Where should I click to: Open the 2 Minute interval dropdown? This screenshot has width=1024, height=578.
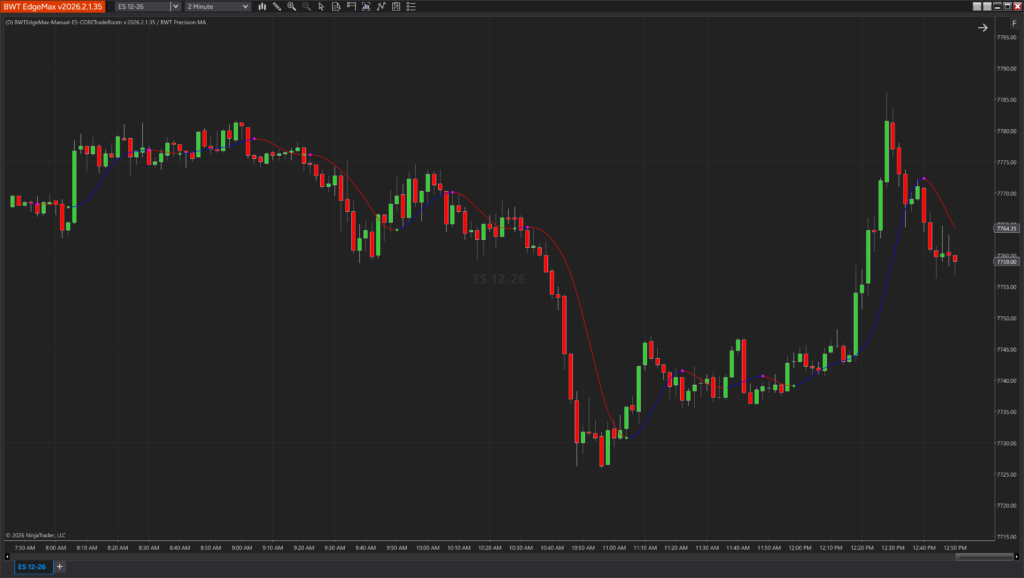217,7
